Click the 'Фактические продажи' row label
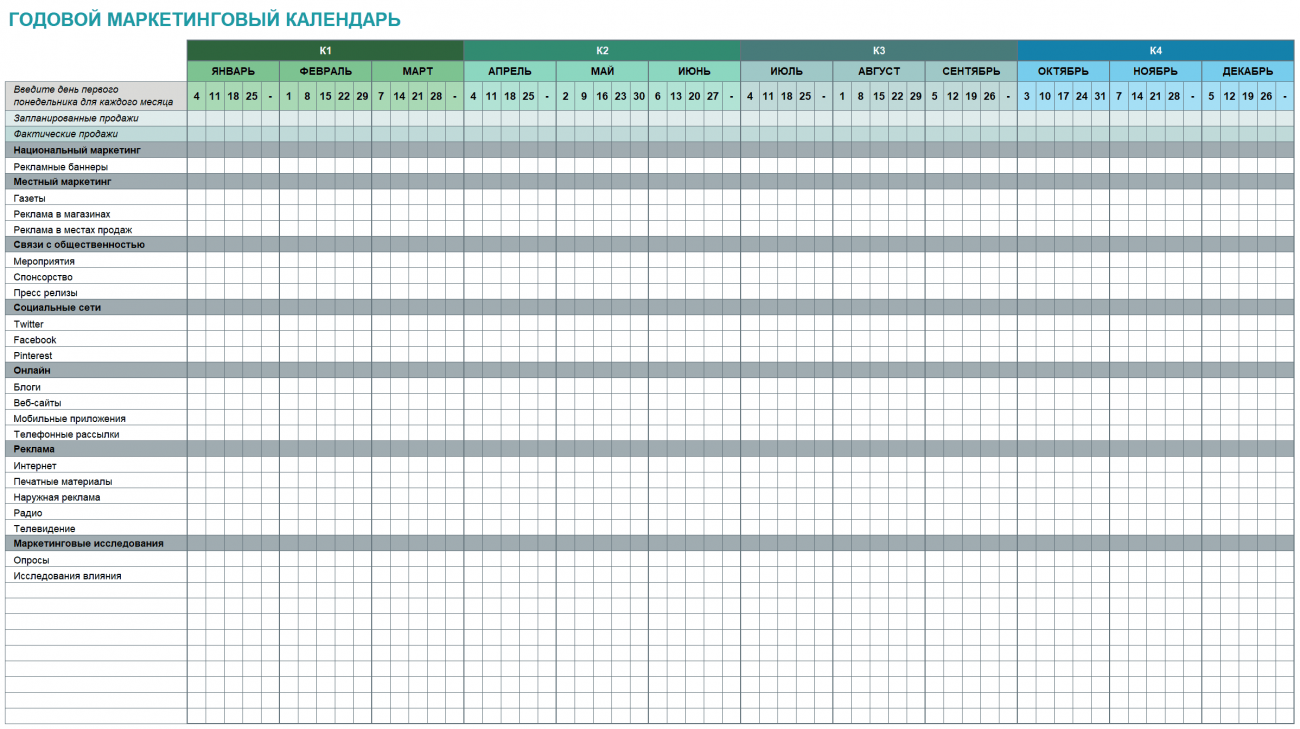The width and height of the screenshot is (1300, 729). 96,133
